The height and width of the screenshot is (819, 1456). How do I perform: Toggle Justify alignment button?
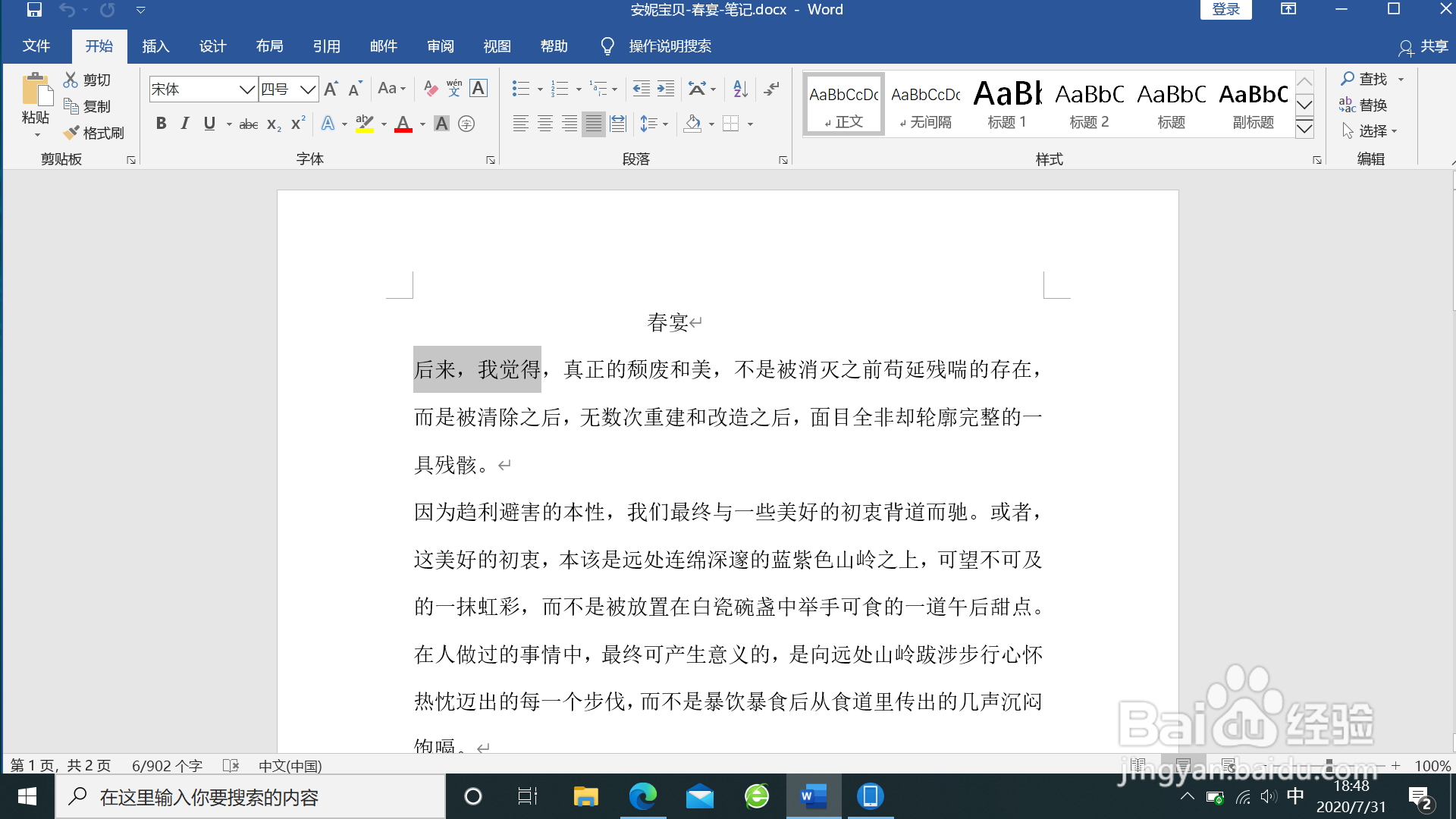[x=594, y=124]
